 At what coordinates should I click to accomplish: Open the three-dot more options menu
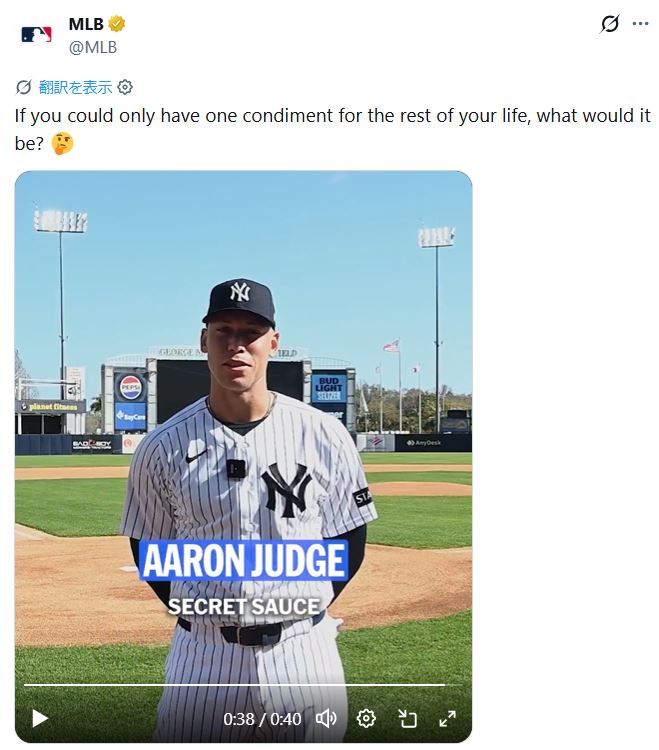point(640,23)
